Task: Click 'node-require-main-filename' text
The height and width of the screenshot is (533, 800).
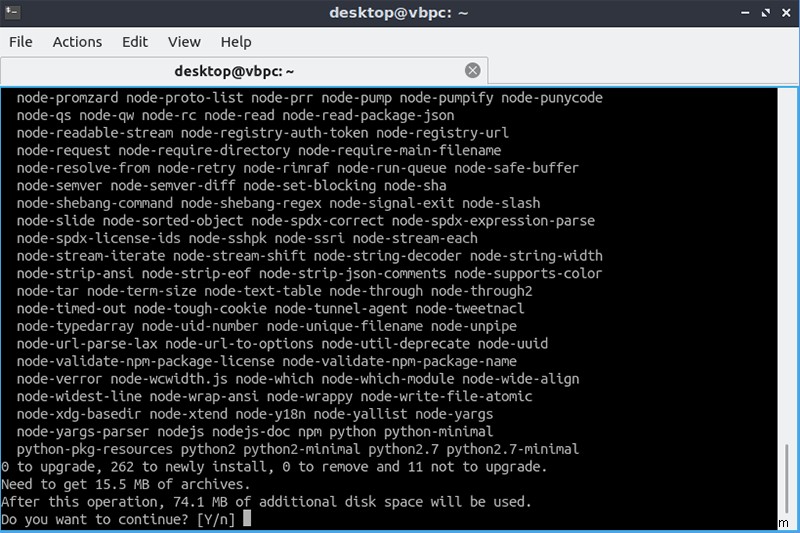Action: click(x=399, y=150)
